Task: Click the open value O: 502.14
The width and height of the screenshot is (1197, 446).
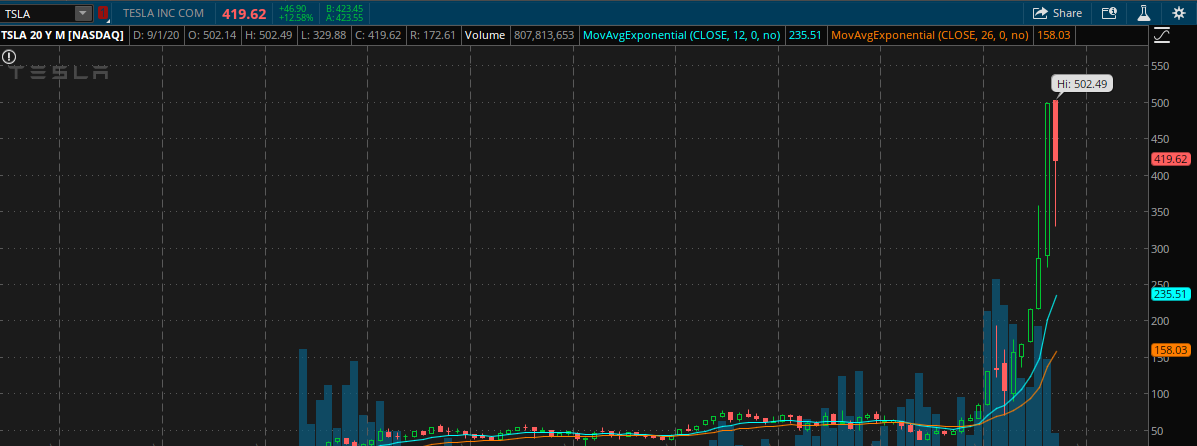Action: pos(212,35)
